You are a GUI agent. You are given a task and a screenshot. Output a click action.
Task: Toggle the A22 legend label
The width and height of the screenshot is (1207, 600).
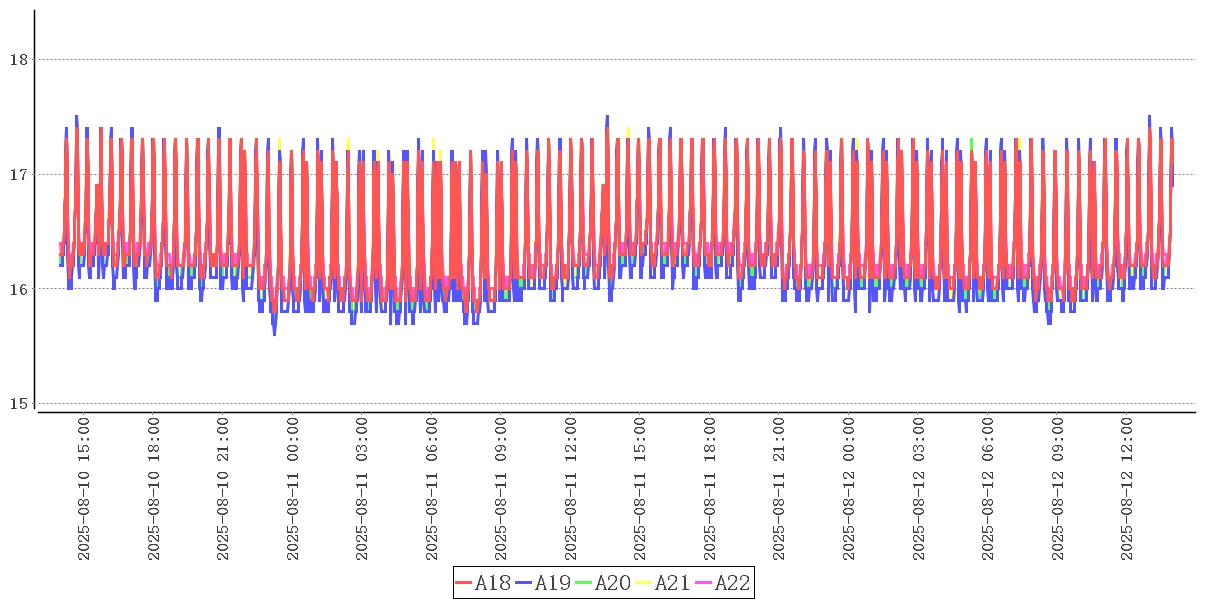732,583
